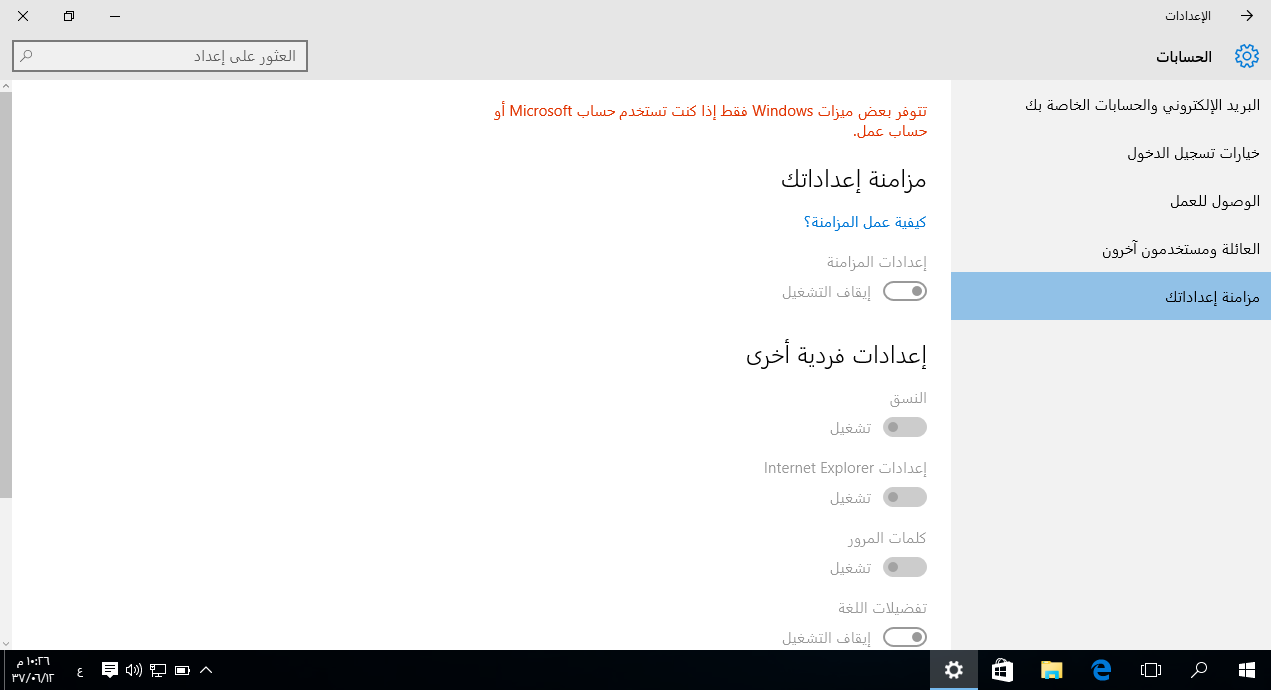Click the العثور على إعداد search field
This screenshot has height=690, width=1271.
160,56
